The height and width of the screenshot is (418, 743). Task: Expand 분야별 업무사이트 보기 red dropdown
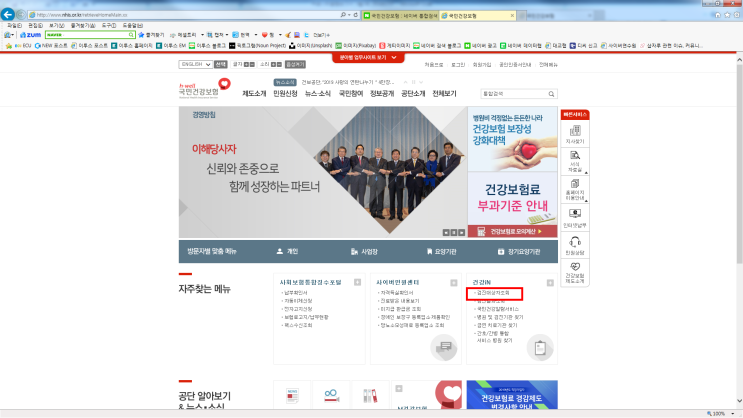point(368,57)
